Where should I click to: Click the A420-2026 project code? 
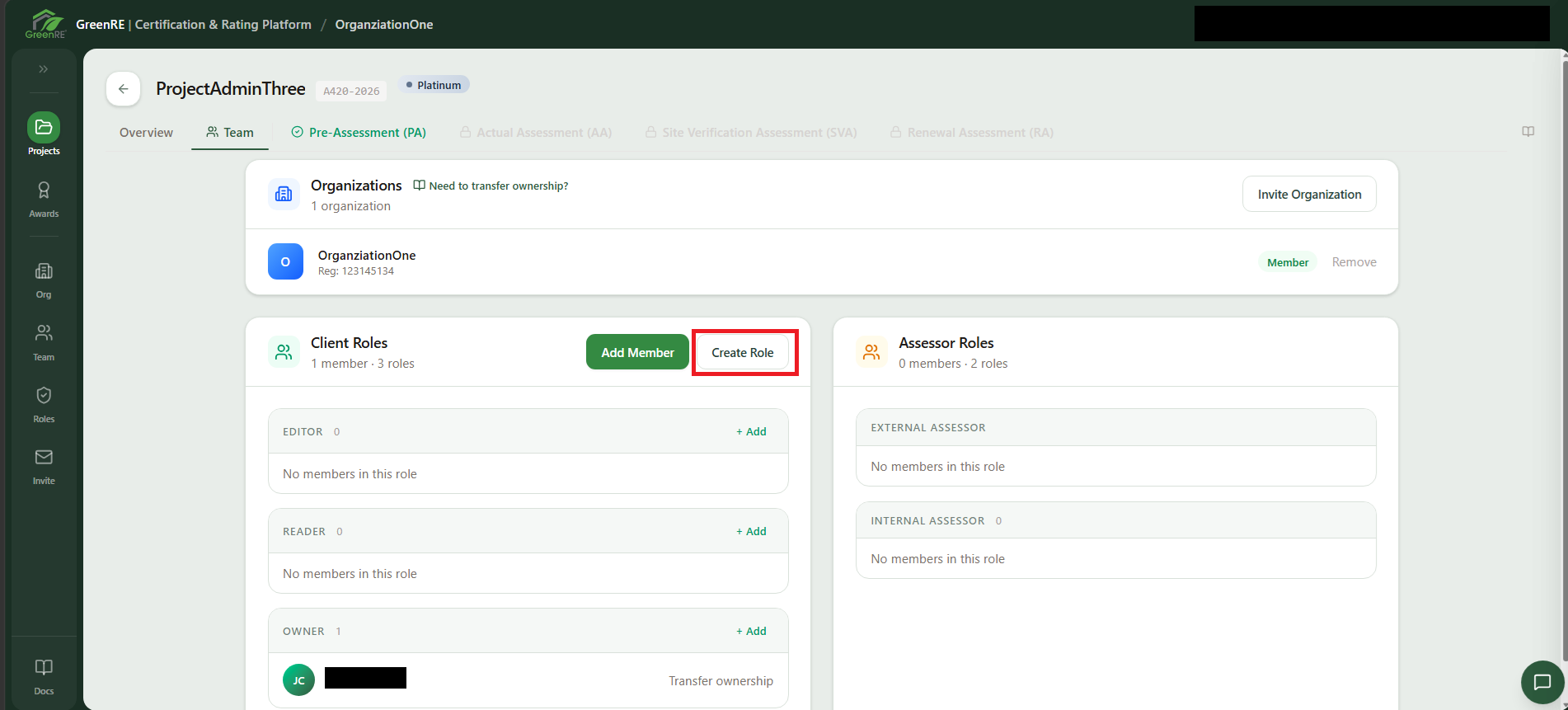pyautogui.click(x=351, y=91)
